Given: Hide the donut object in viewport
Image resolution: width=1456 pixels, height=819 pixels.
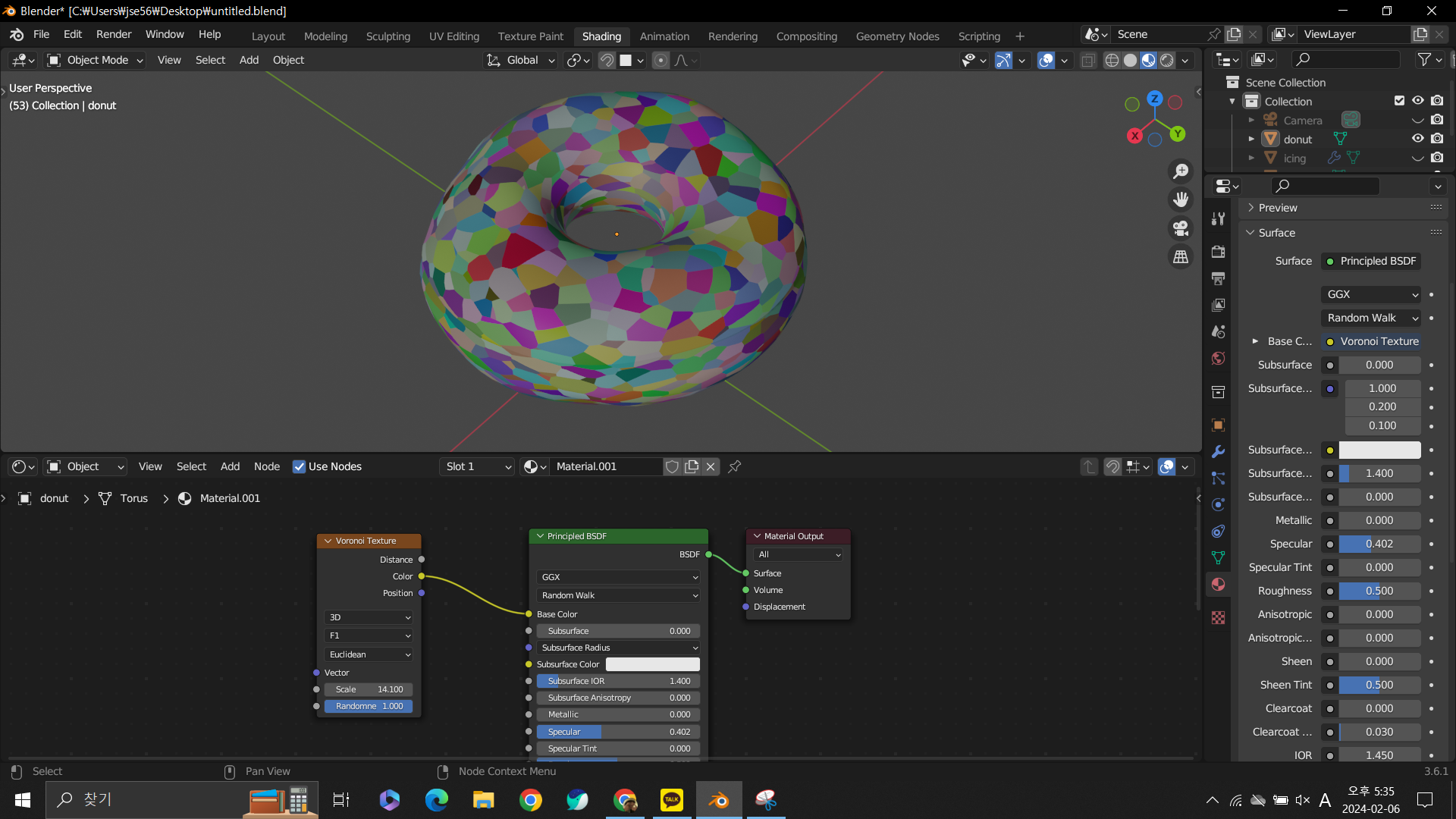Looking at the screenshot, I should tap(1417, 139).
